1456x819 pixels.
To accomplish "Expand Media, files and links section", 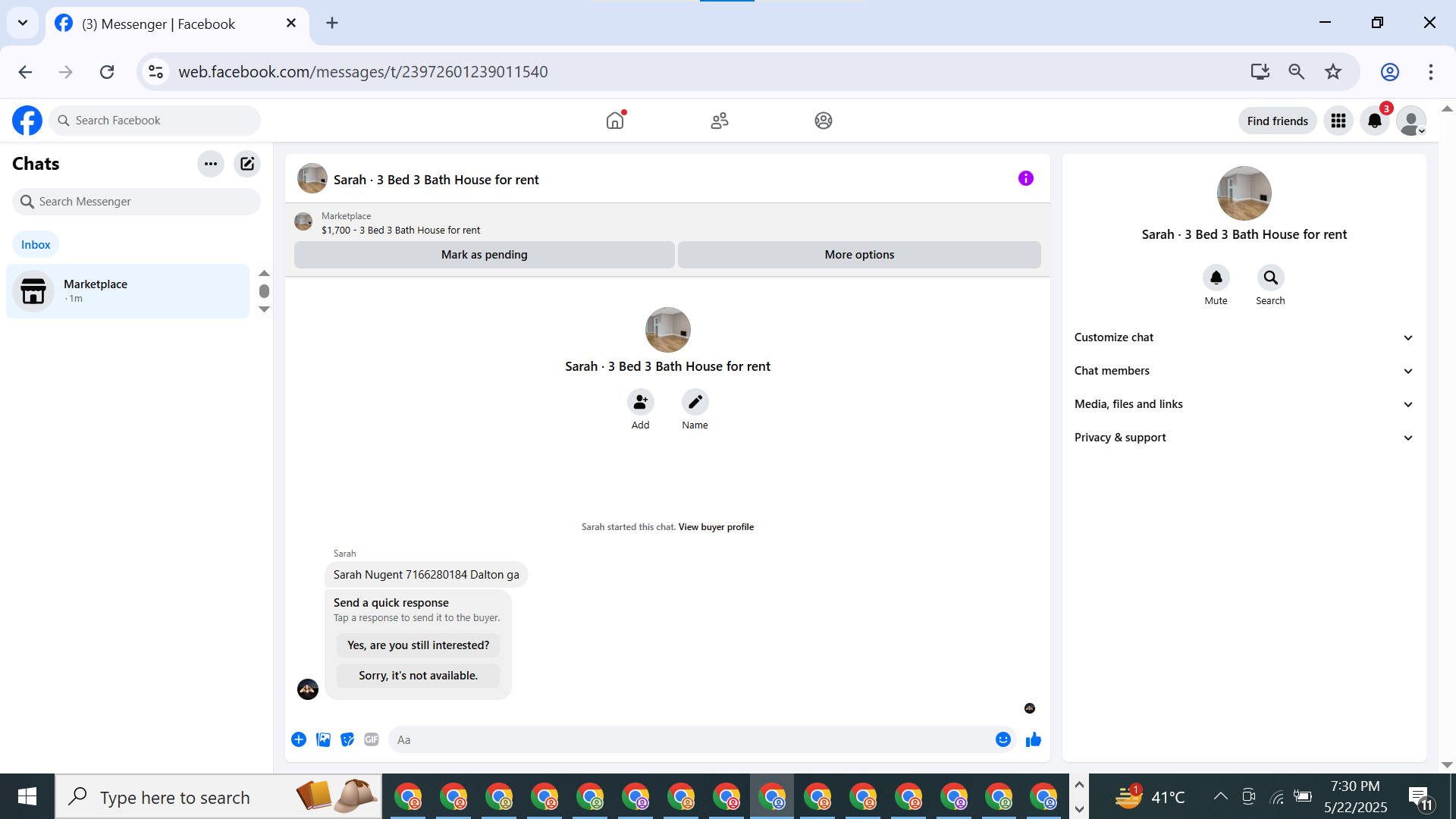I will click(x=1244, y=404).
